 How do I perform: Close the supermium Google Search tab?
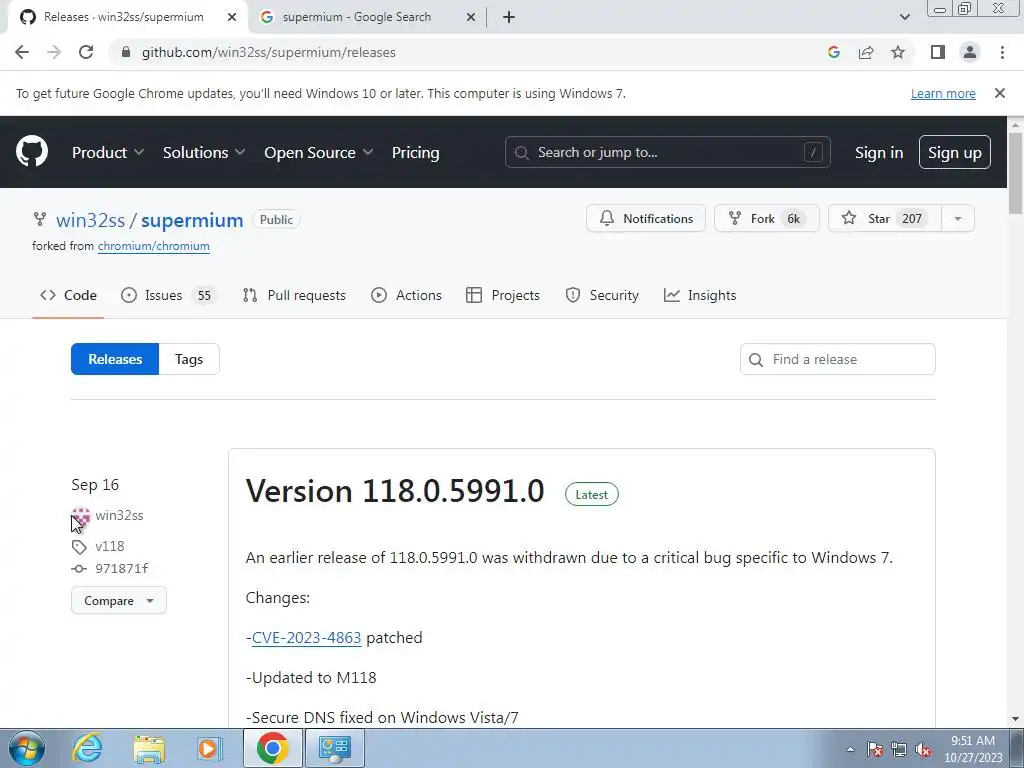(471, 17)
